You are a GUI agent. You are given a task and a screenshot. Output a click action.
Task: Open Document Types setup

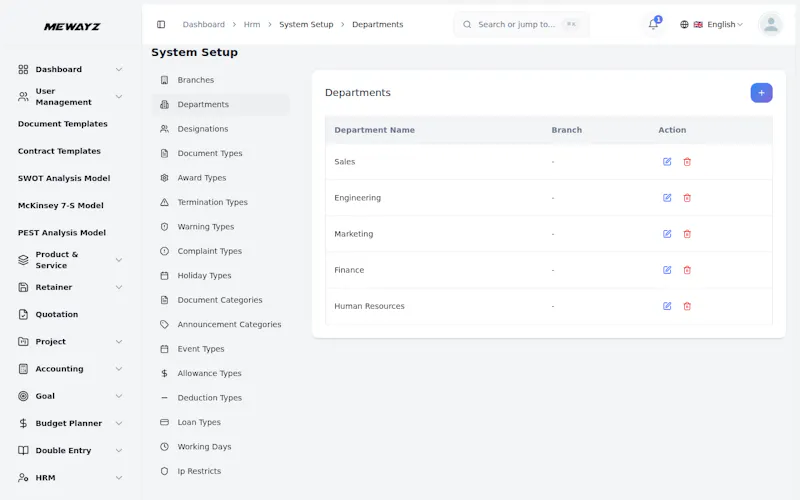221,154
